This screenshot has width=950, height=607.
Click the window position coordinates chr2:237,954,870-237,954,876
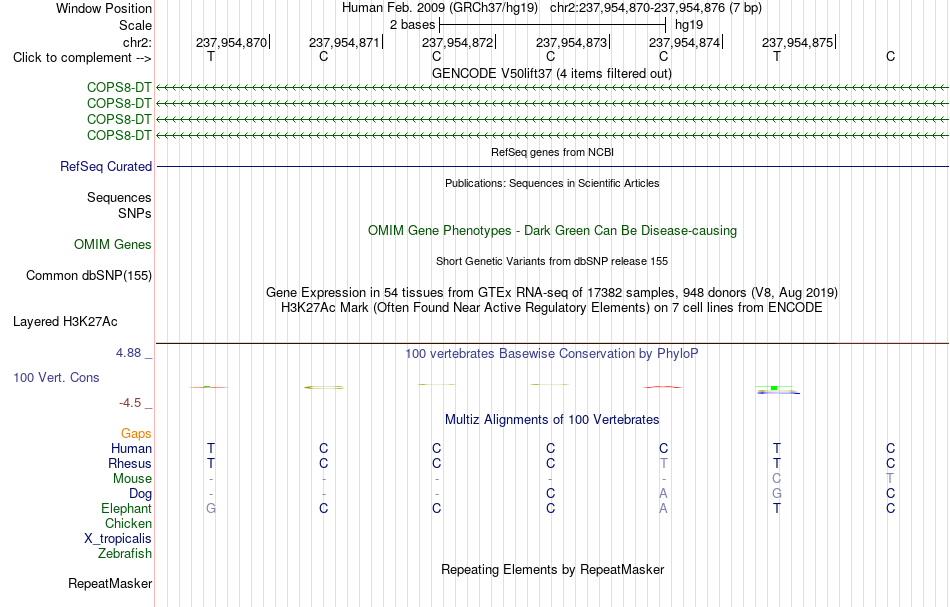click(637, 8)
